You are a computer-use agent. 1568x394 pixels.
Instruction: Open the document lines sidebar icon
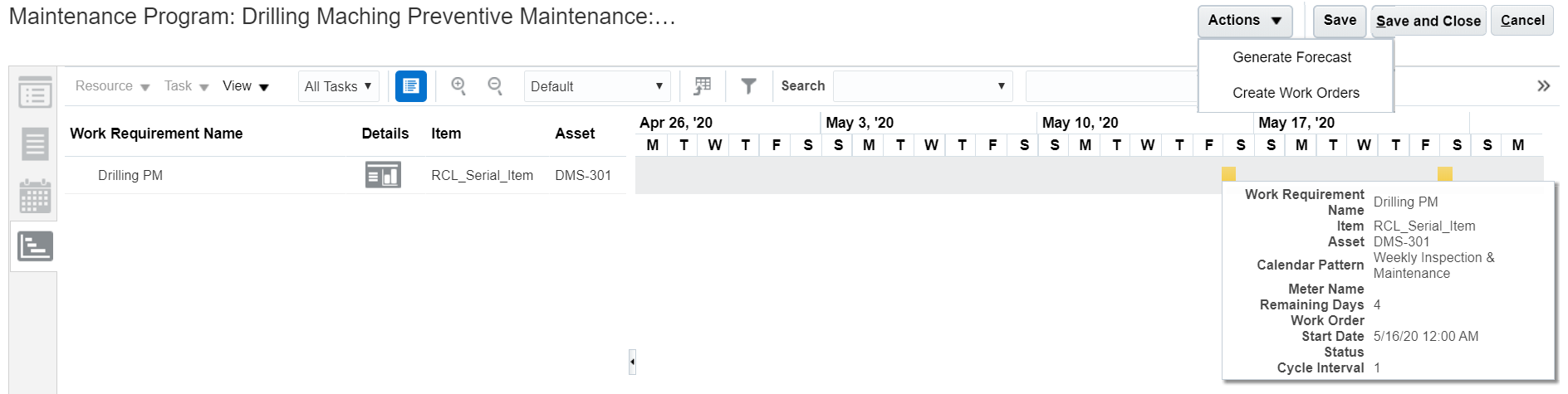pyautogui.click(x=35, y=144)
